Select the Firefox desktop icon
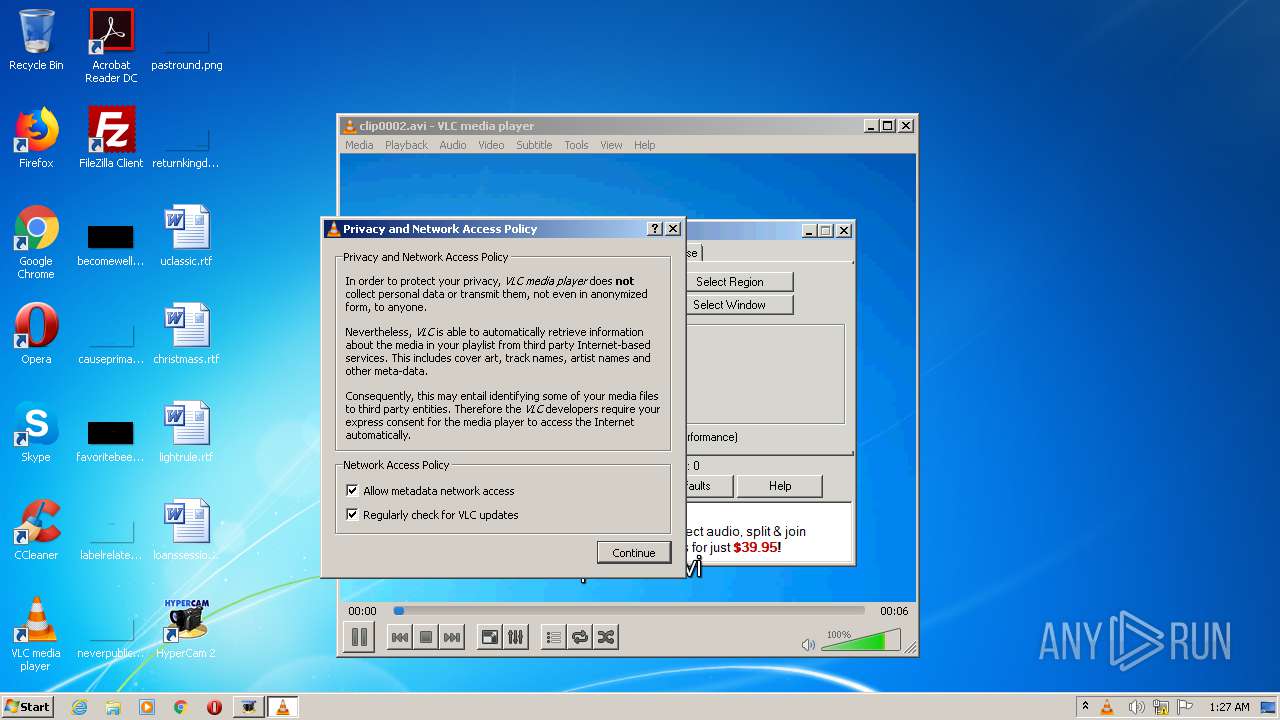 (x=36, y=138)
